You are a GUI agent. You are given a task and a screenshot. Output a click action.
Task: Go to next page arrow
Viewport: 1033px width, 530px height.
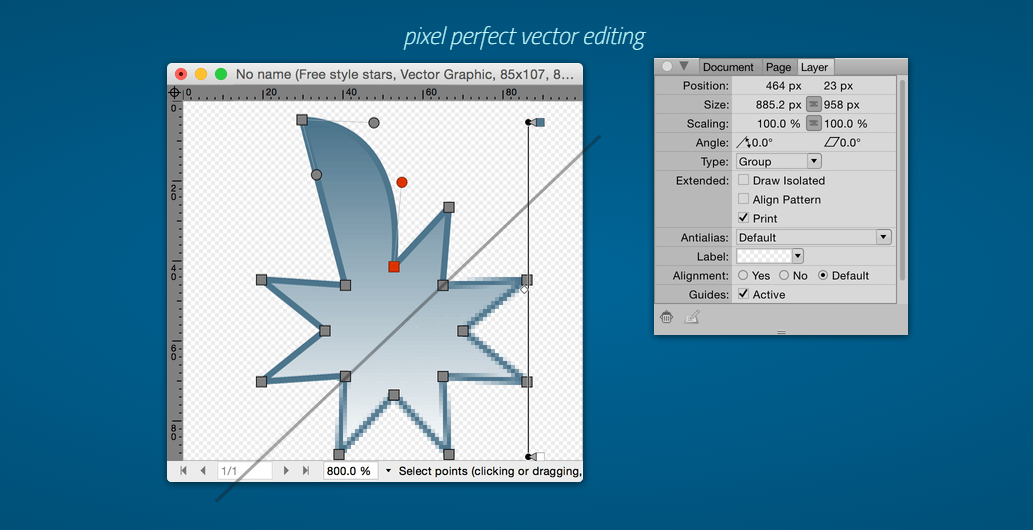point(286,471)
